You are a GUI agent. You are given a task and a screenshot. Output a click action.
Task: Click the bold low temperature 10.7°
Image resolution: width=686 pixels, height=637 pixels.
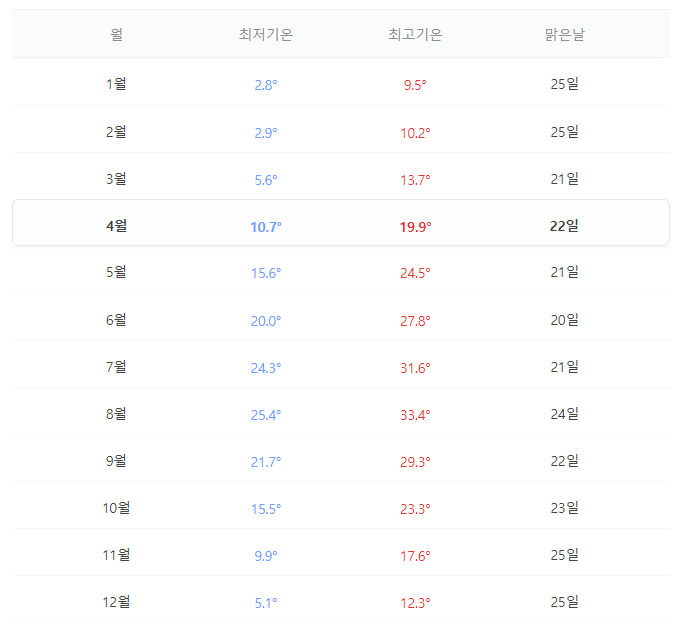click(x=266, y=227)
